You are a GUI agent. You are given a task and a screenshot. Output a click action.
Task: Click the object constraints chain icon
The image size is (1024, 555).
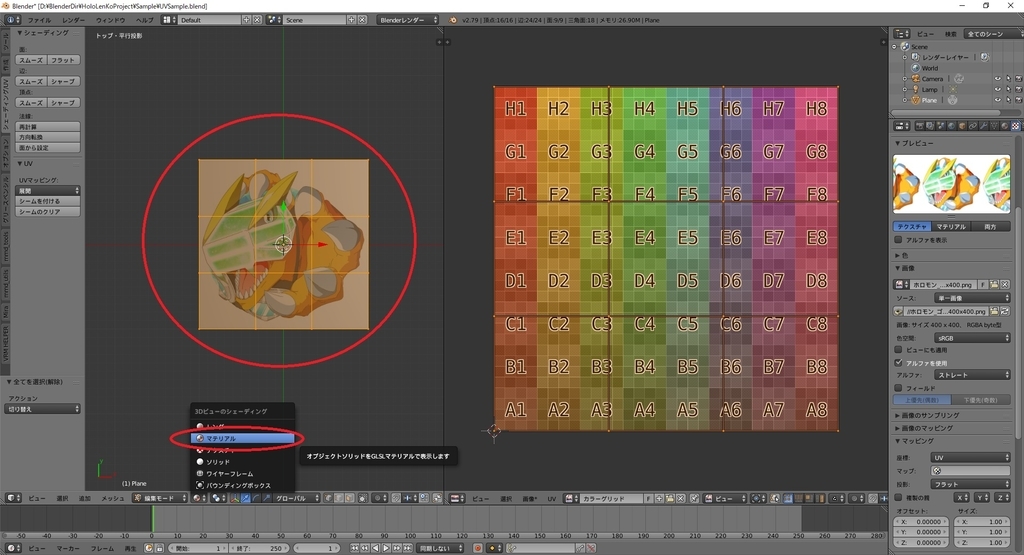972,126
